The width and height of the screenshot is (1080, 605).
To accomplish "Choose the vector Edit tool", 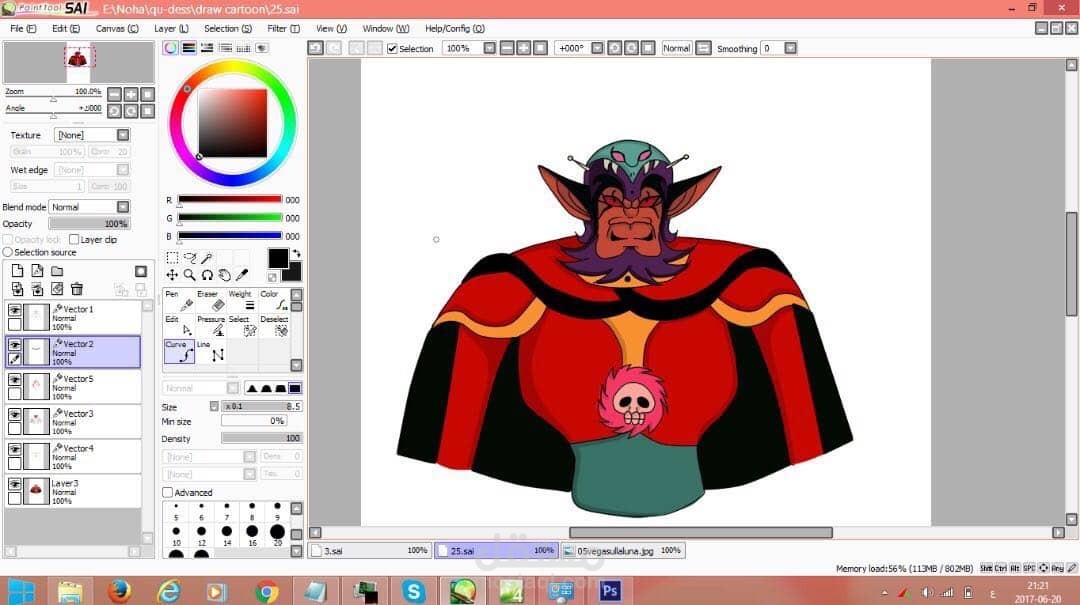I will 179,326.
